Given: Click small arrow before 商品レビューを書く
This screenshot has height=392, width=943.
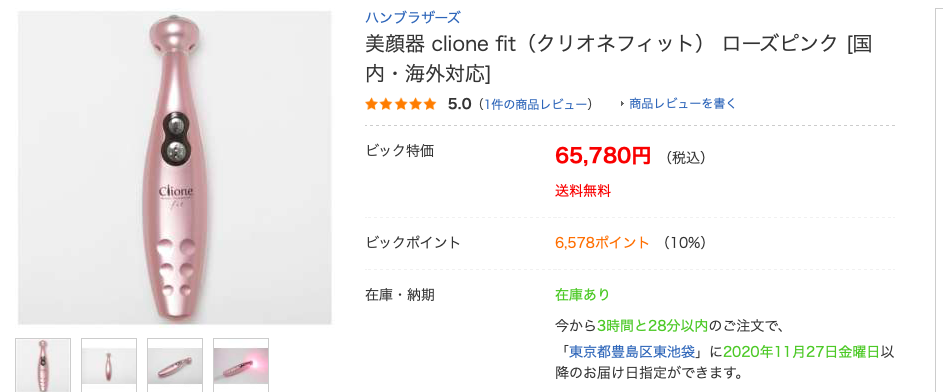Looking at the screenshot, I should coord(622,104).
